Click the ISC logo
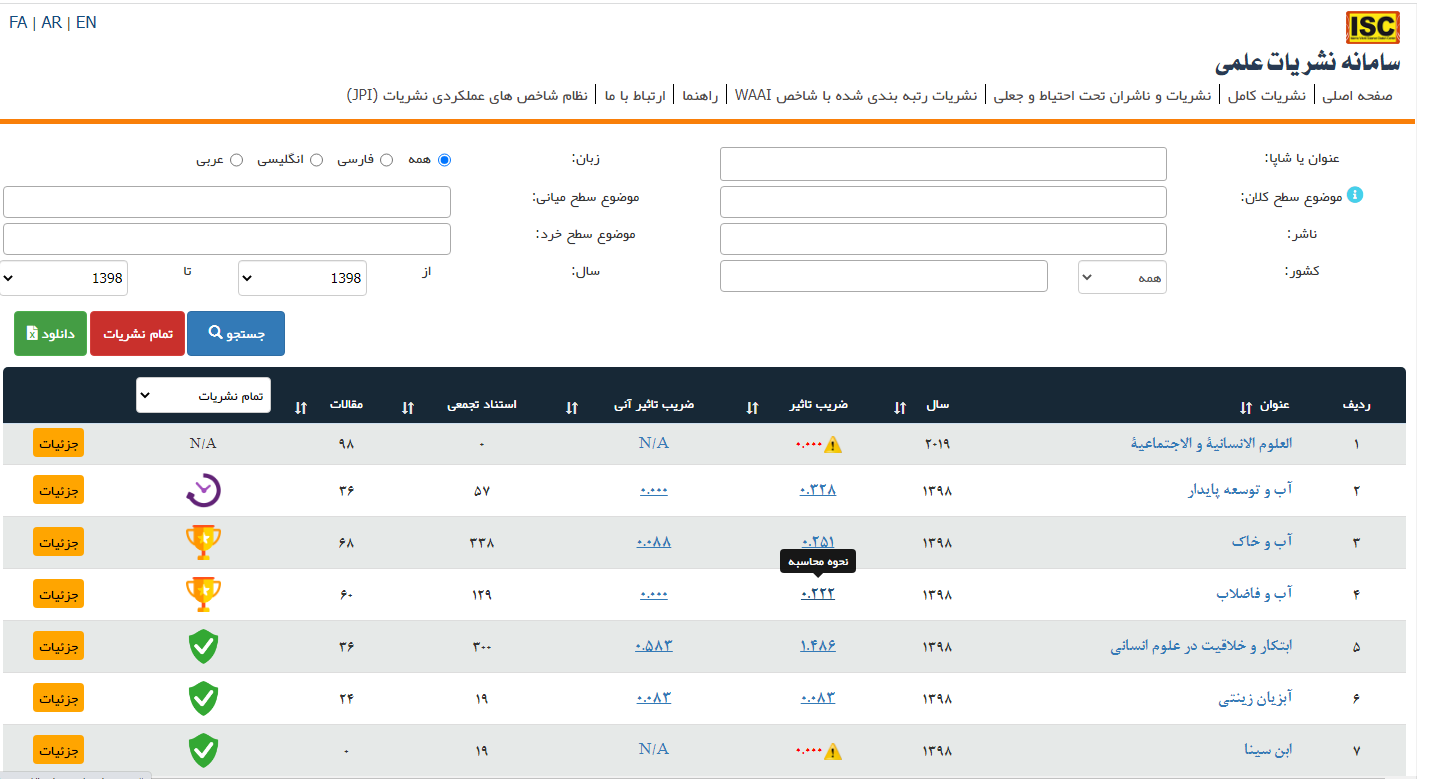The width and height of the screenshot is (1440, 780). click(1372, 27)
